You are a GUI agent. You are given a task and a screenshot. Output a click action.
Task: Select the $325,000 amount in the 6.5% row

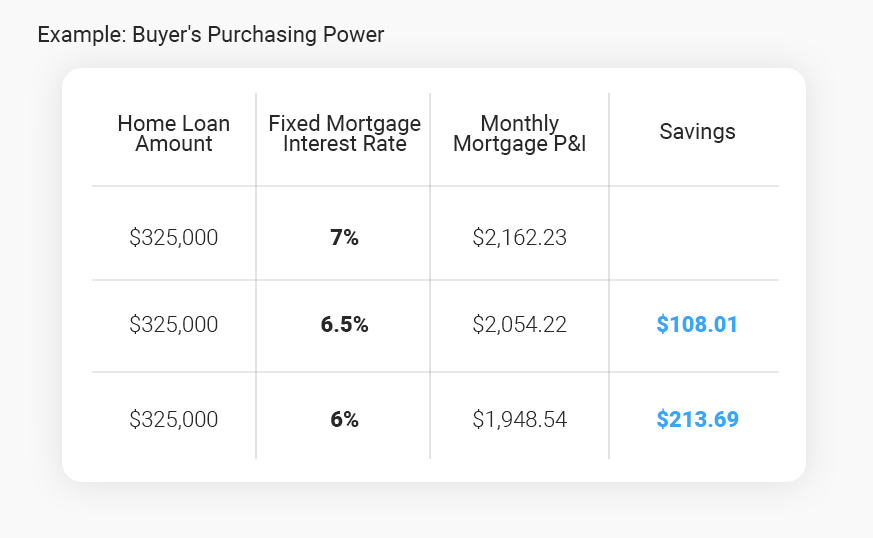pyautogui.click(x=174, y=325)
